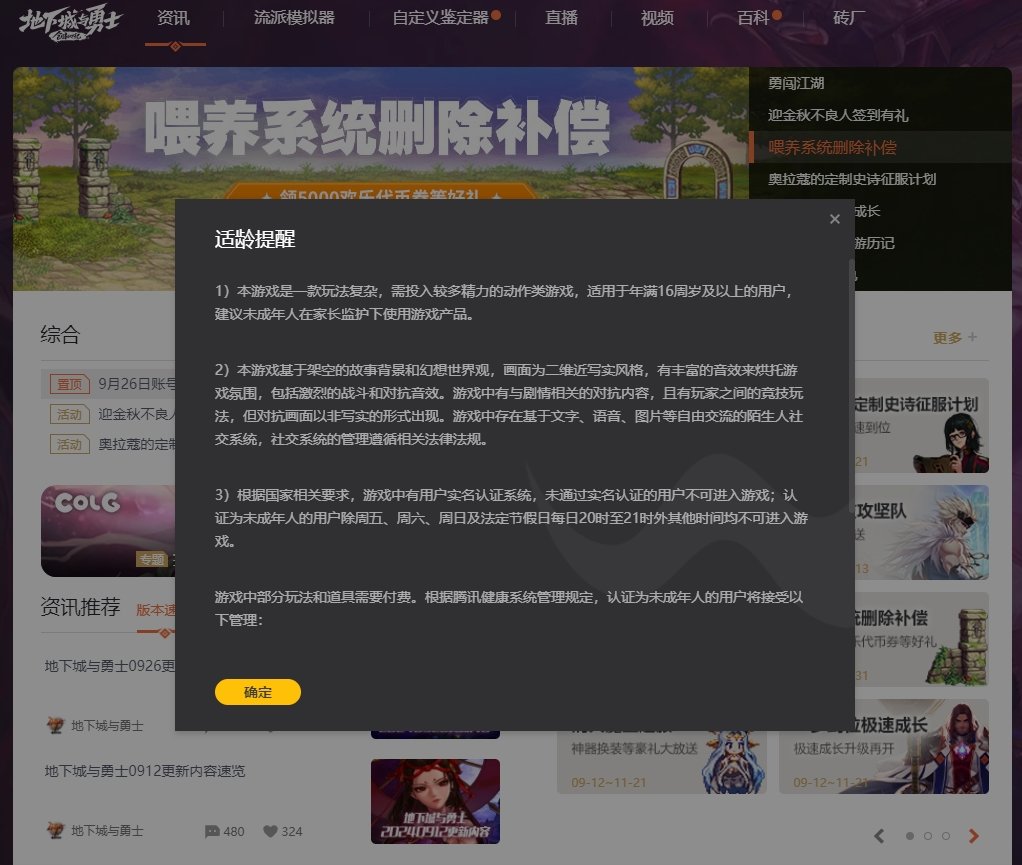The image size is (1022, 865).
Task: Click the 地下城与勇士 logo in the header
Action: [70, 23]
